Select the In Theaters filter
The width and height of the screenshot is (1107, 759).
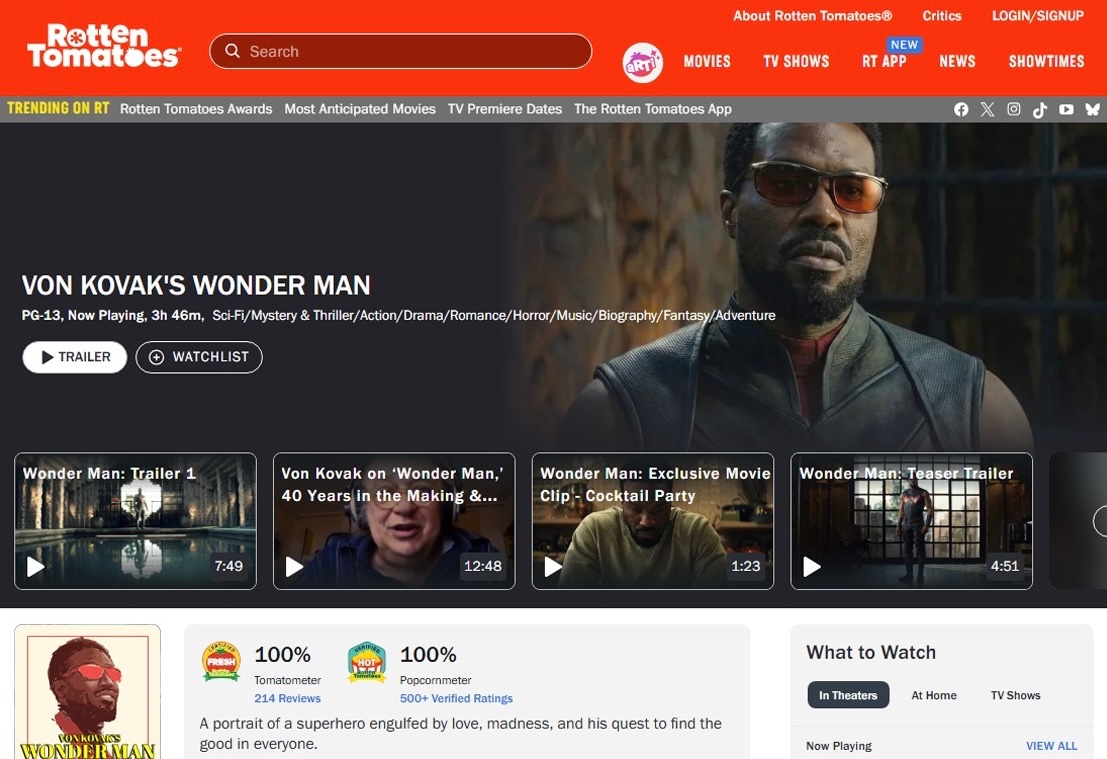[848, 694]
